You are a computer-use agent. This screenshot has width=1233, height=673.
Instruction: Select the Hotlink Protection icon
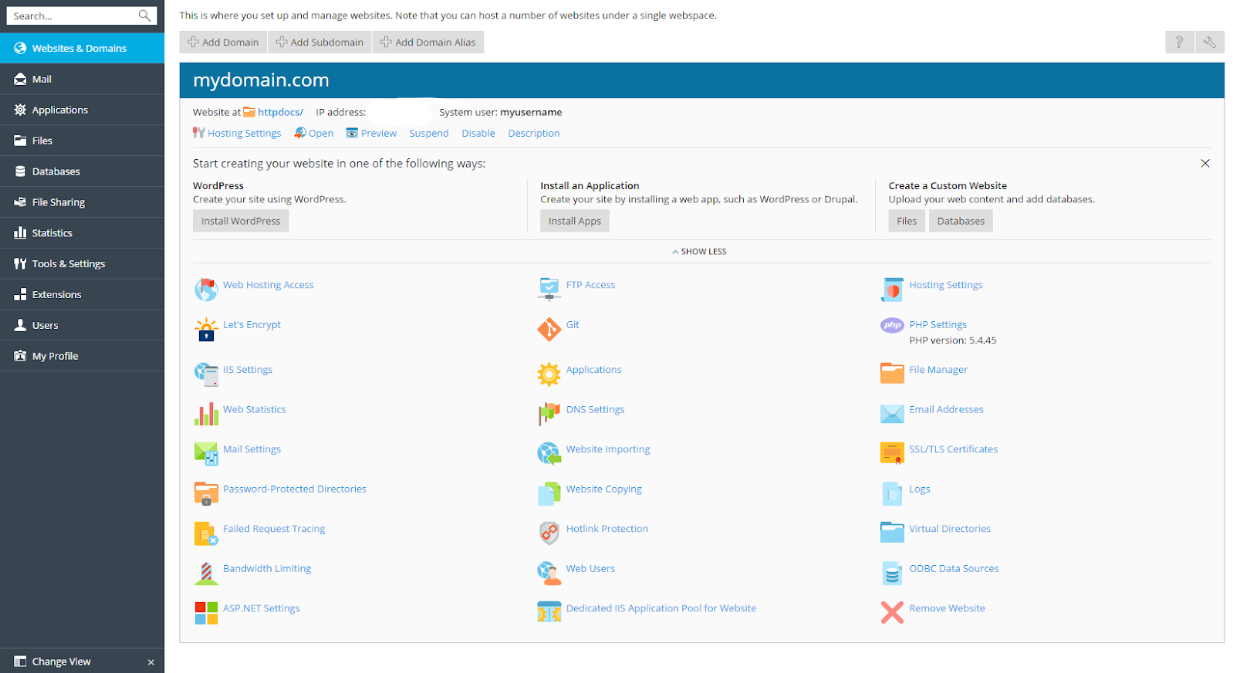click(x=549, y=532)
